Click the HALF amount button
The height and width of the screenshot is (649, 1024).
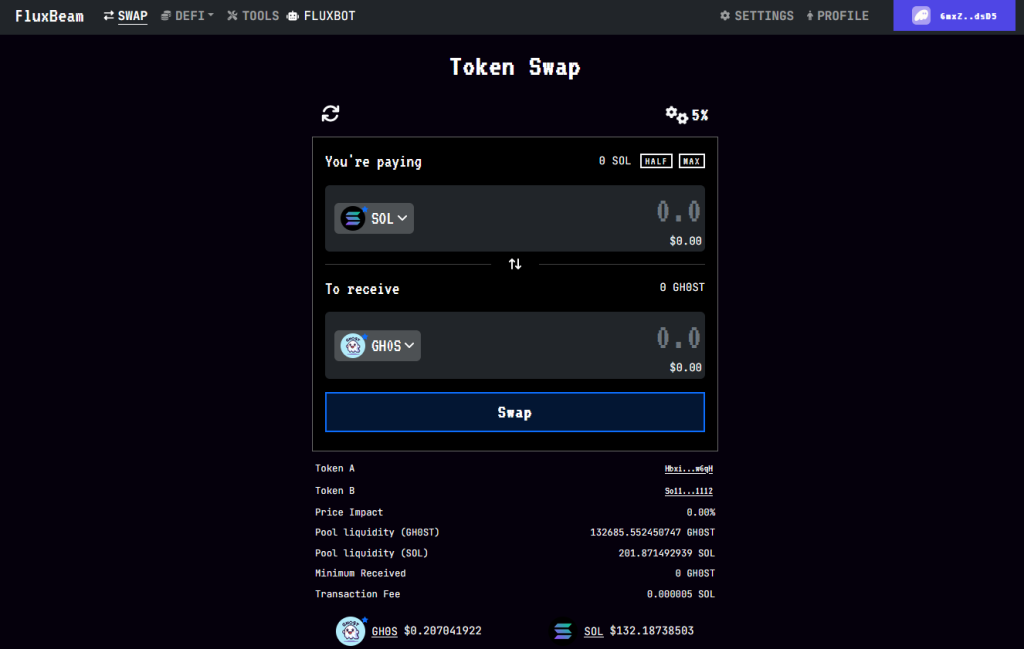click(656, 161)
